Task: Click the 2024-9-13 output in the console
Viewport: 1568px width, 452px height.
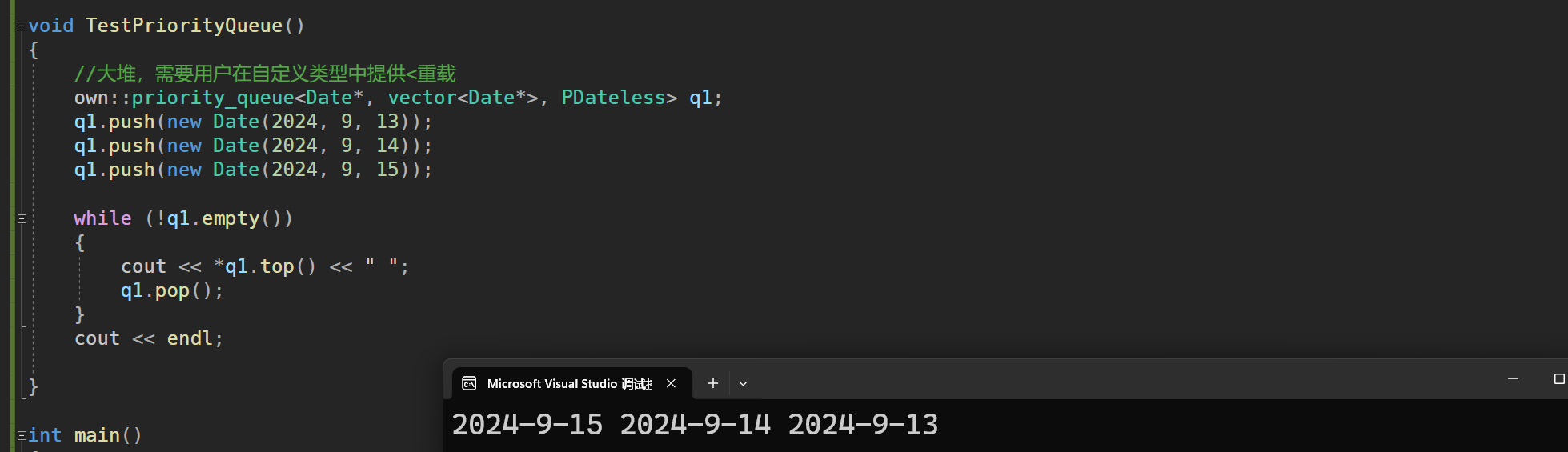Action: pyautogui.click(x=863, y=425)
